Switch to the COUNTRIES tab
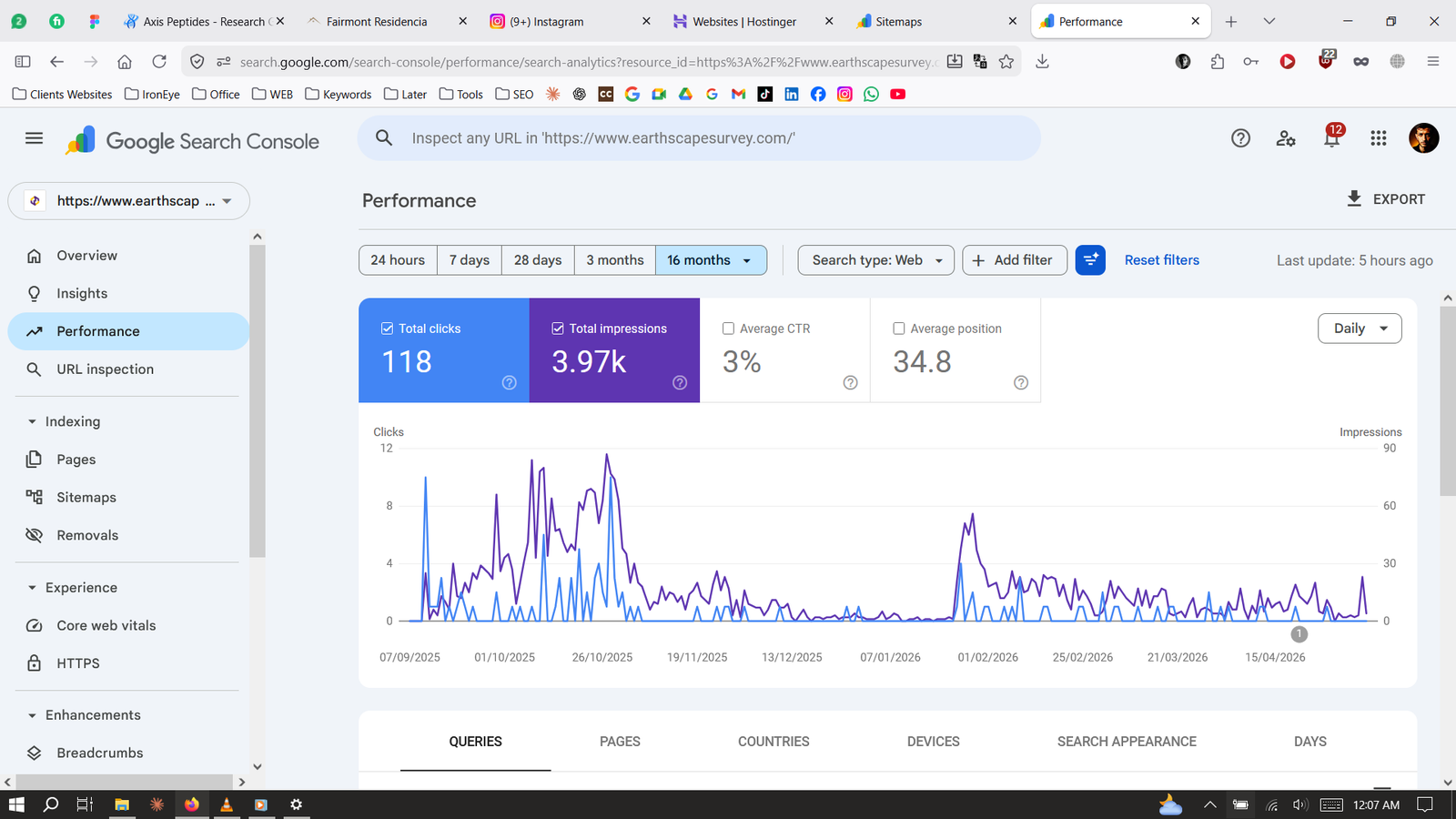The height and width of the screenshot is (819, 1456). [x=773, y=742]
